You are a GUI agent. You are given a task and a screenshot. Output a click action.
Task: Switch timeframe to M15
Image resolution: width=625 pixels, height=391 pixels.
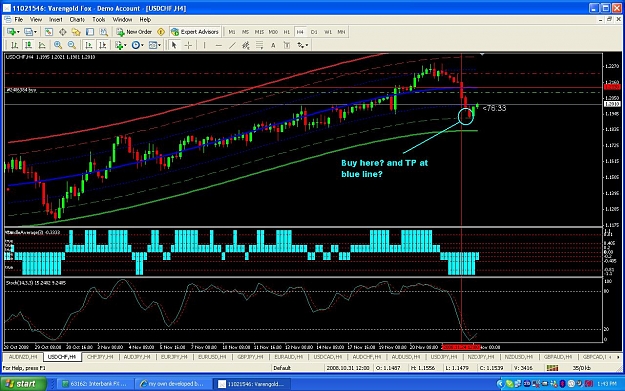pyautogui.click(x=259, y=32)
